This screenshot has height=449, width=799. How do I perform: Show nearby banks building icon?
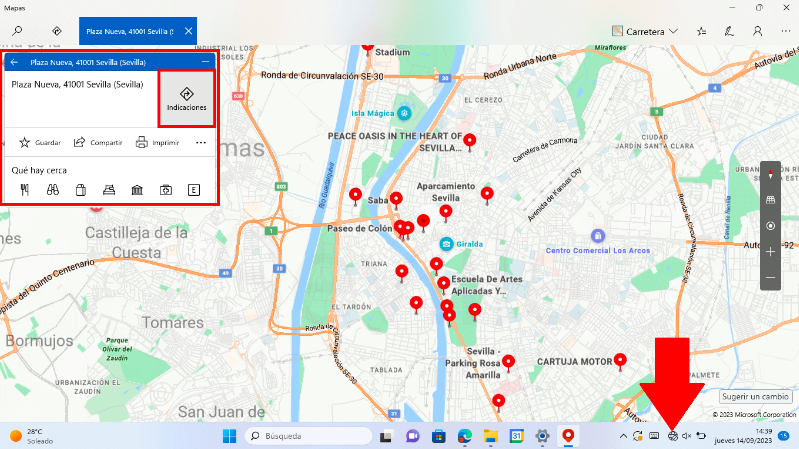tap(137, 190)
